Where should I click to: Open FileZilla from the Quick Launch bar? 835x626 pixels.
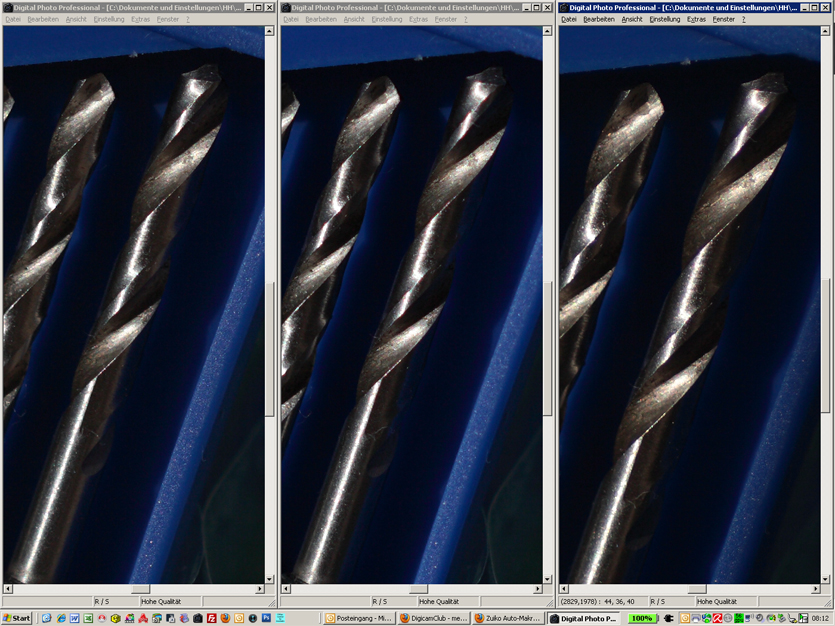pos(212,619)
